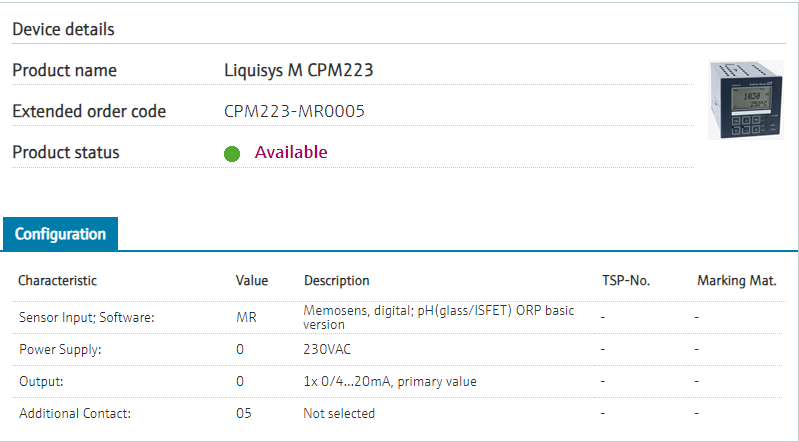Click the Description column header
Image resolution: width=799 pixels, height=442 pixels.
pyautogui.click(x=336, y=281)
